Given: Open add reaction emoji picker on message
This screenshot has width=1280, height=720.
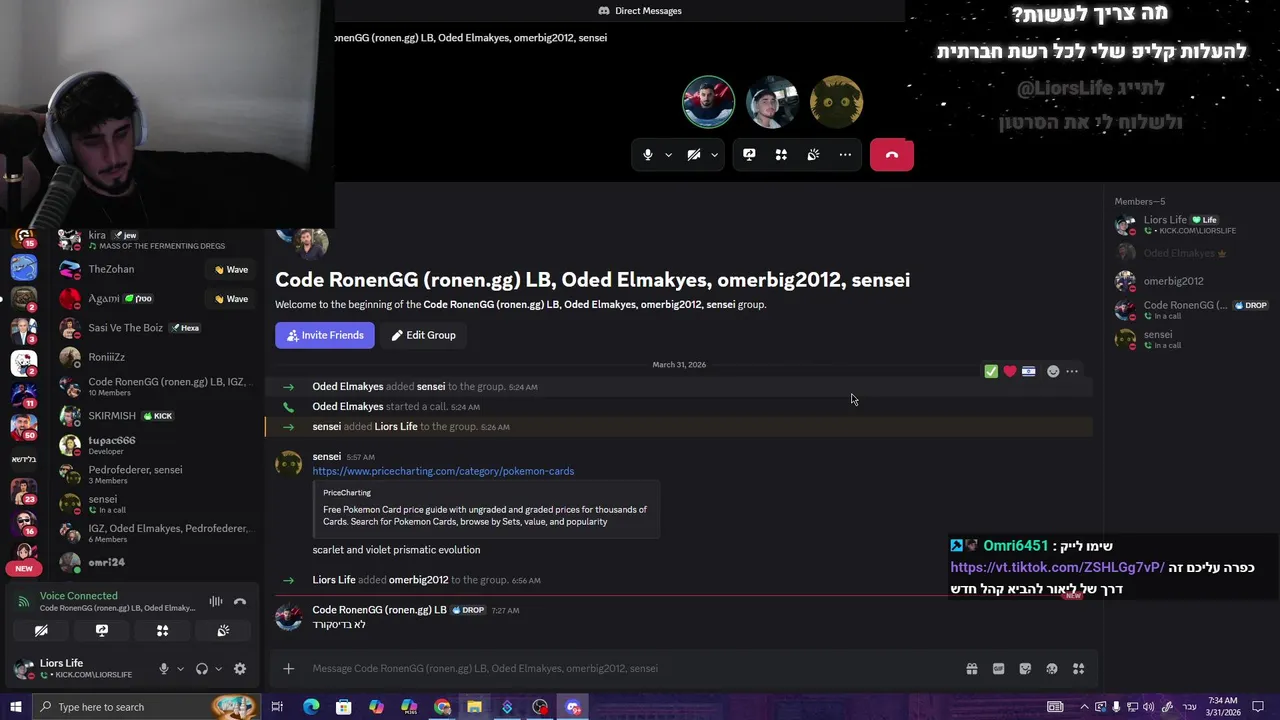Looking at the screenshot, I should pos(1053,371).
